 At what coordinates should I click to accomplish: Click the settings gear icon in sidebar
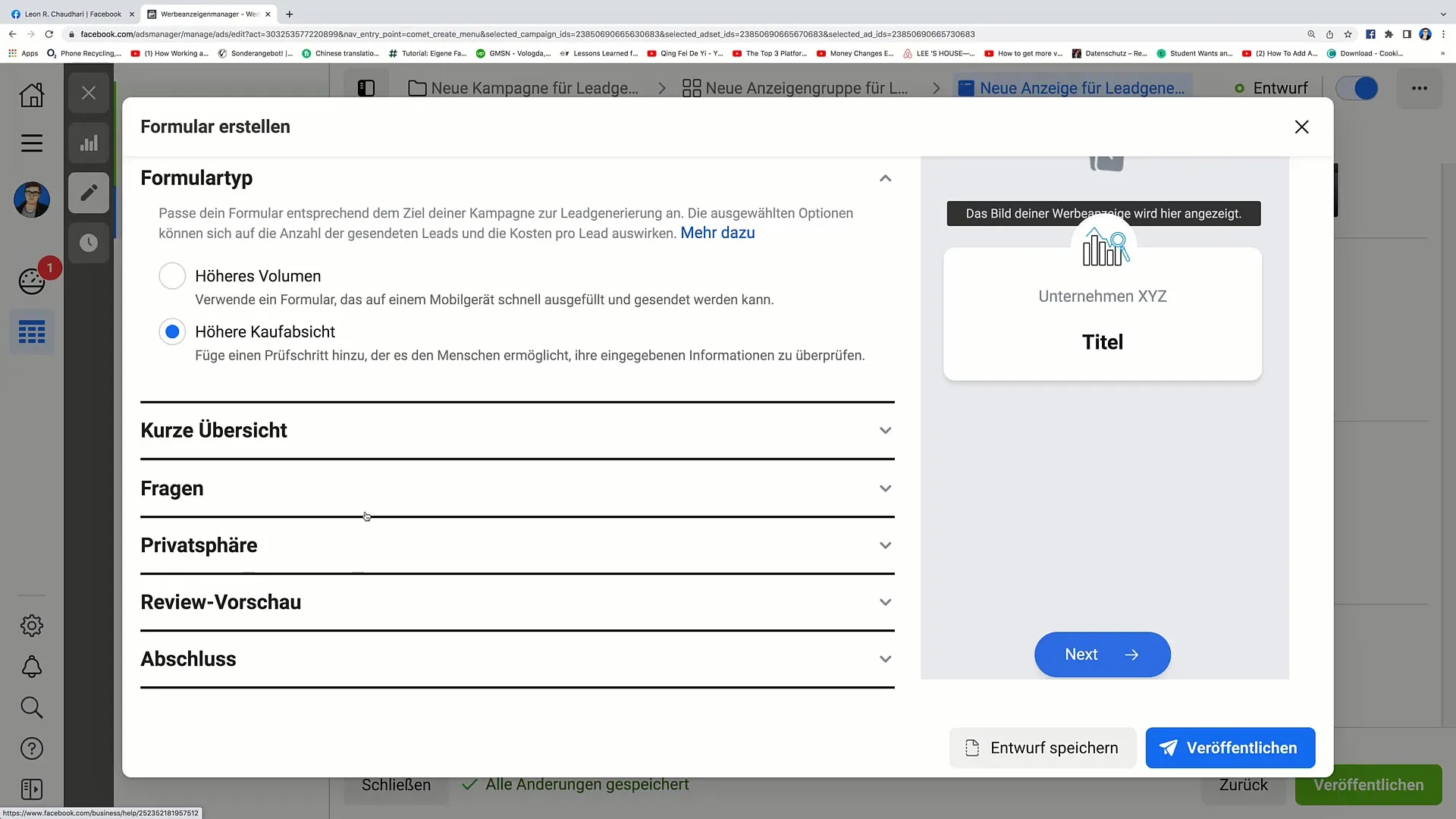(x=31, y=625)
